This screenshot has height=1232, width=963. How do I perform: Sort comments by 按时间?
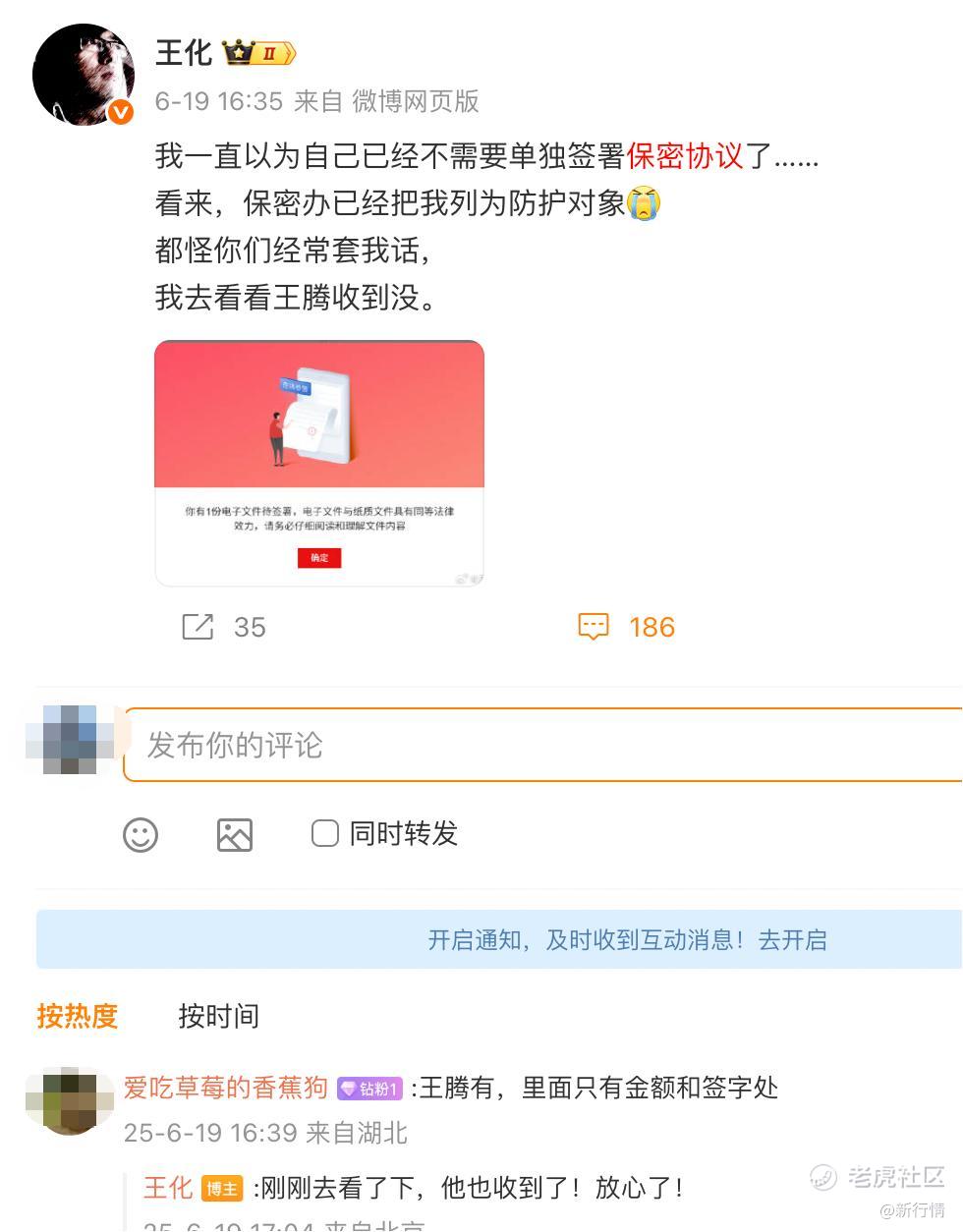point(219,1016)
